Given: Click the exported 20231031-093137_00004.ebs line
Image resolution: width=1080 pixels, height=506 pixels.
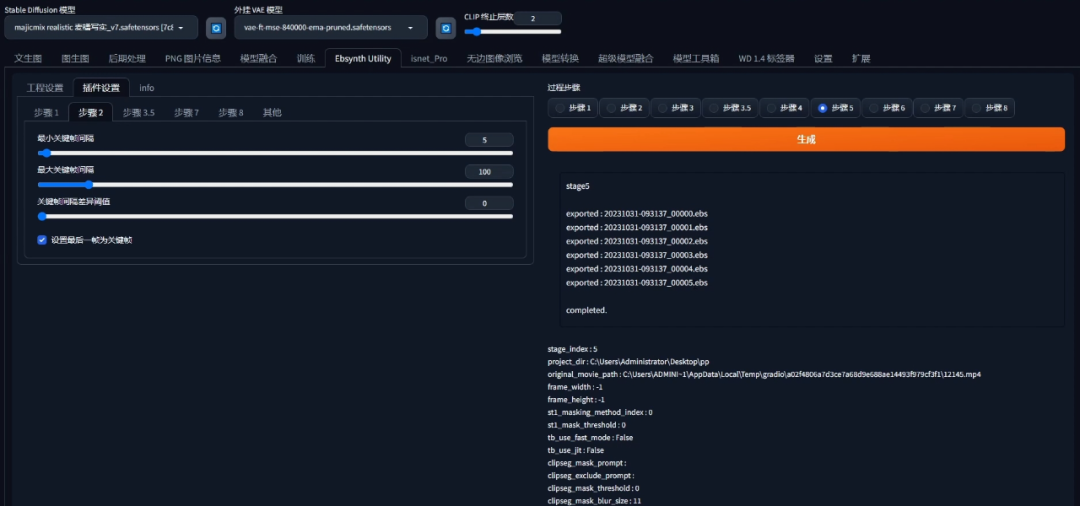Looking at the screenshot, I should (637, 268).
